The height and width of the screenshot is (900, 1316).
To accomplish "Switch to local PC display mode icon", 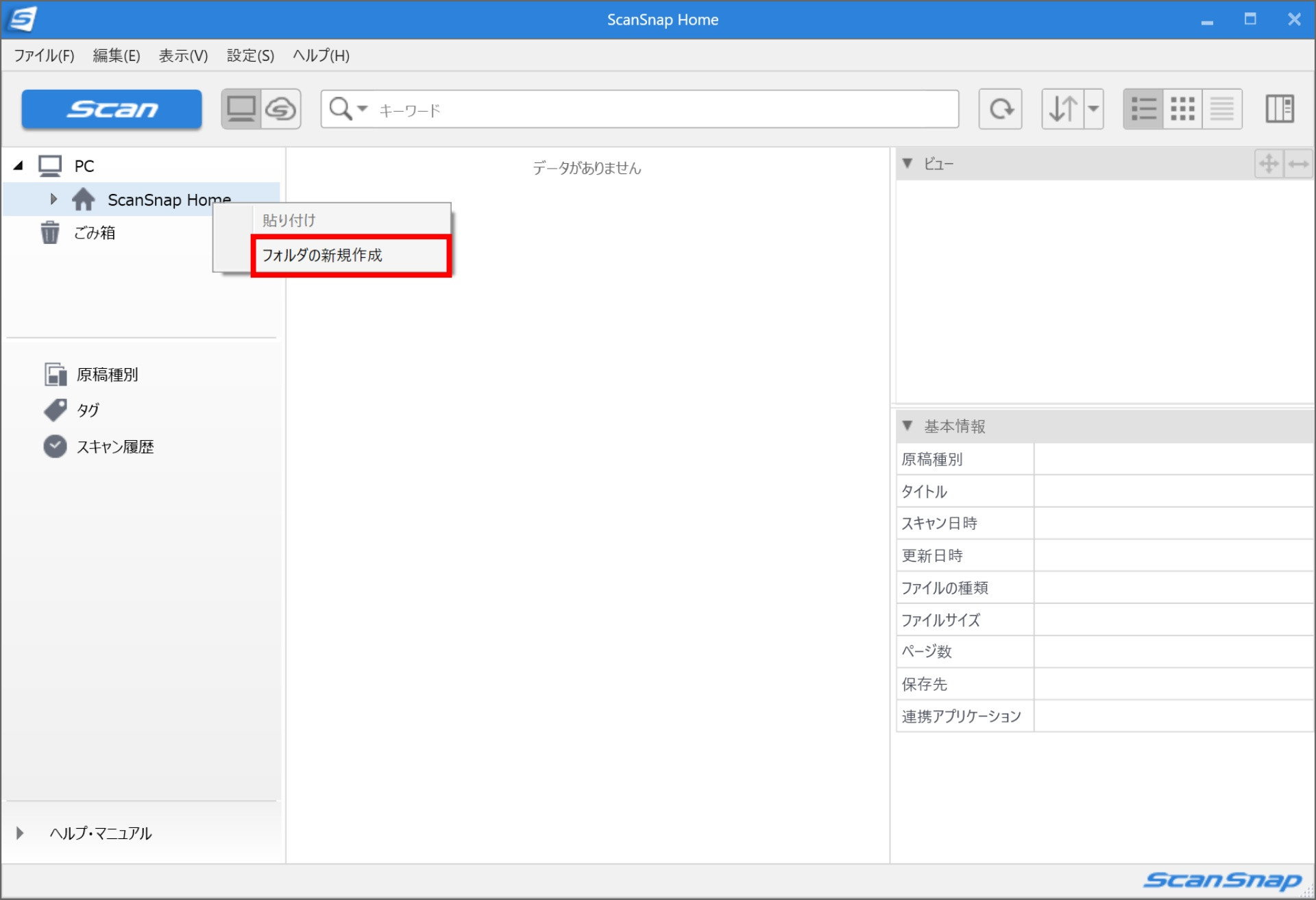I will point(241,109).
